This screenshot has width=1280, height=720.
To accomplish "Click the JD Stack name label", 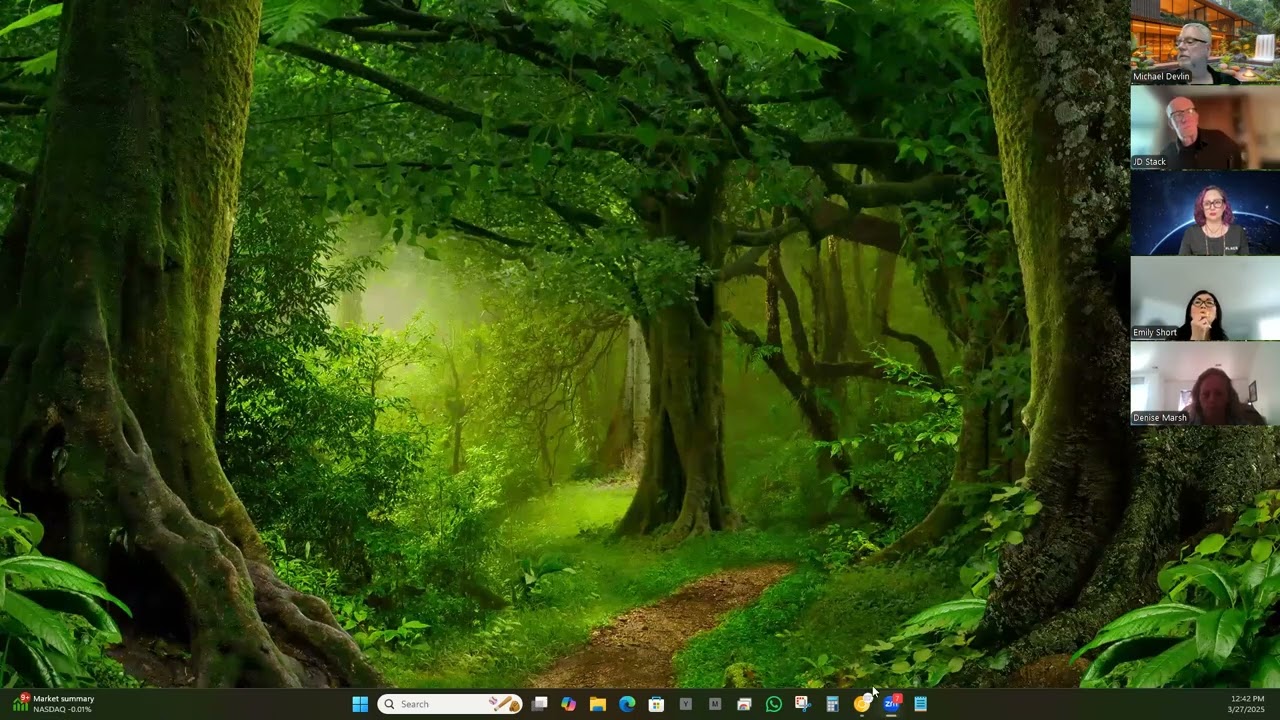I will 1149,161.
